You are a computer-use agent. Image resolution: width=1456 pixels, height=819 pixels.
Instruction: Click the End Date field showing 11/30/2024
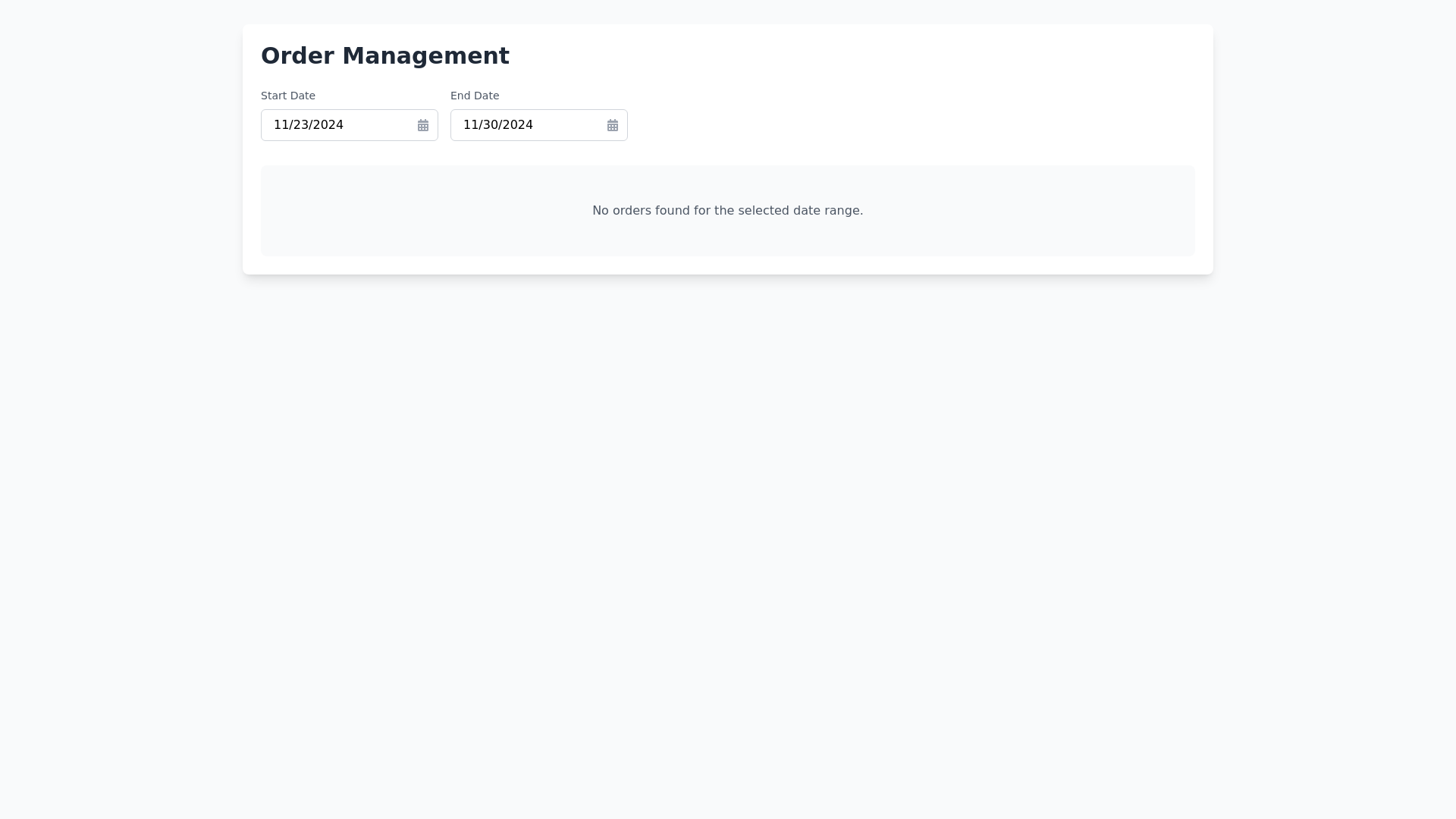pos(539,125)
